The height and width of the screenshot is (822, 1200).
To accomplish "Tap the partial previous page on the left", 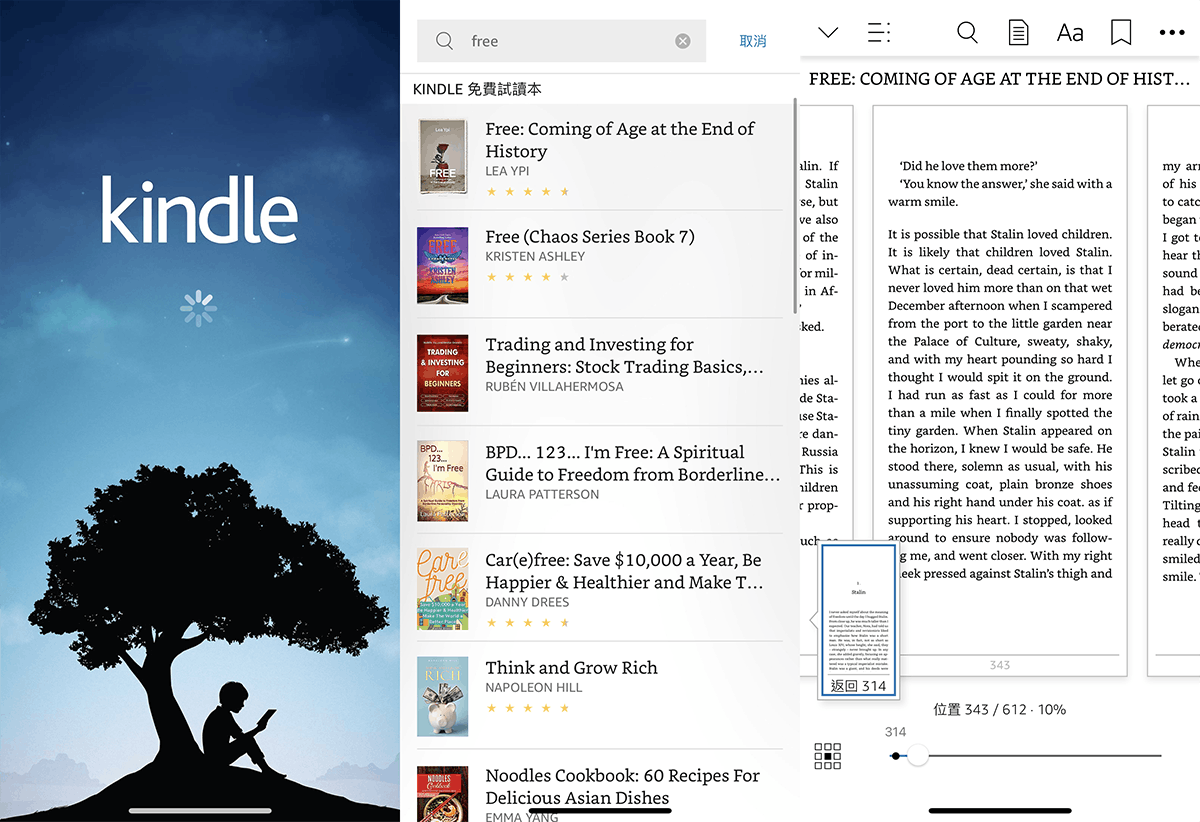I will [x=827, y=390].
